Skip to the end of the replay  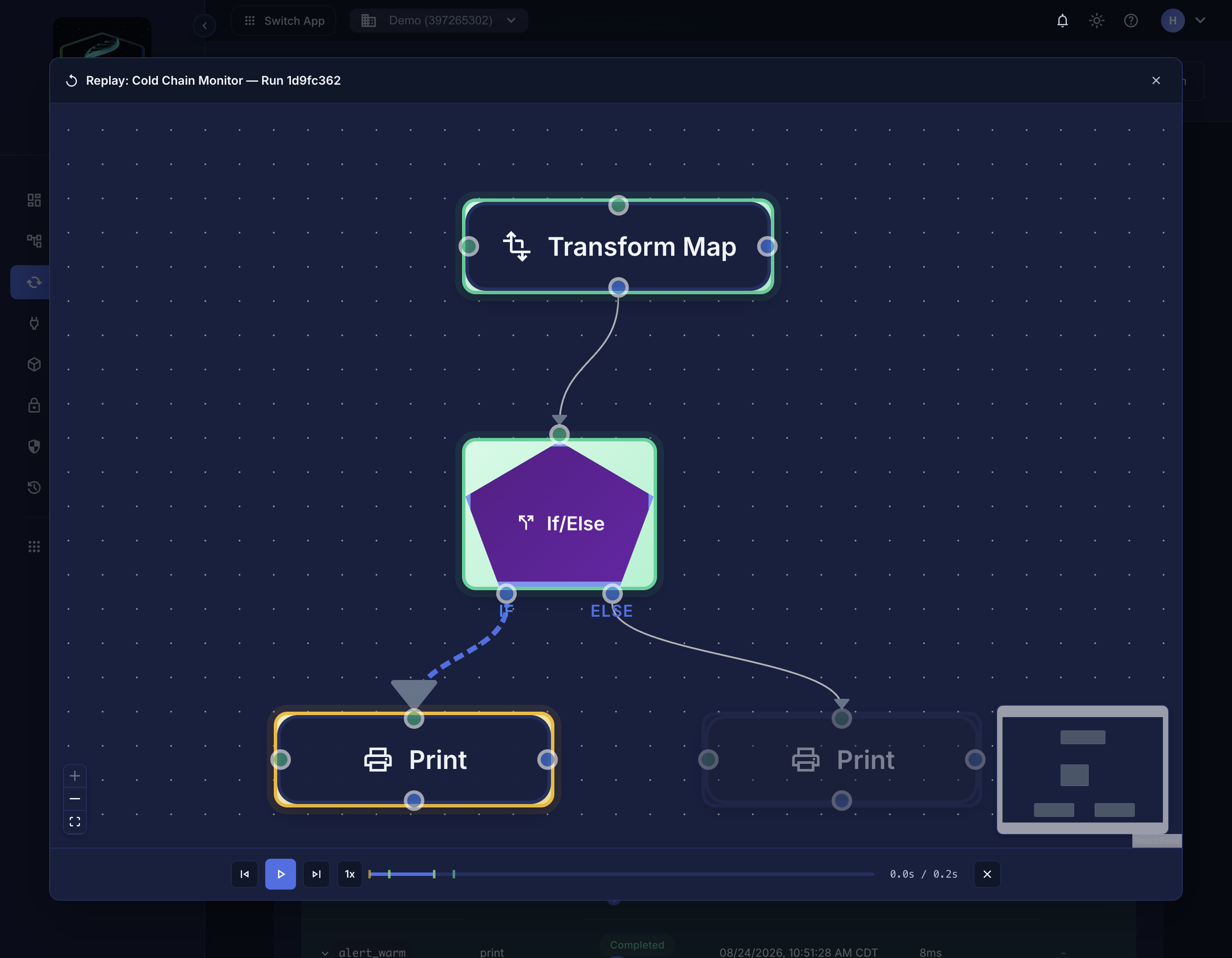pyautogui.click(x=317, y=874)
